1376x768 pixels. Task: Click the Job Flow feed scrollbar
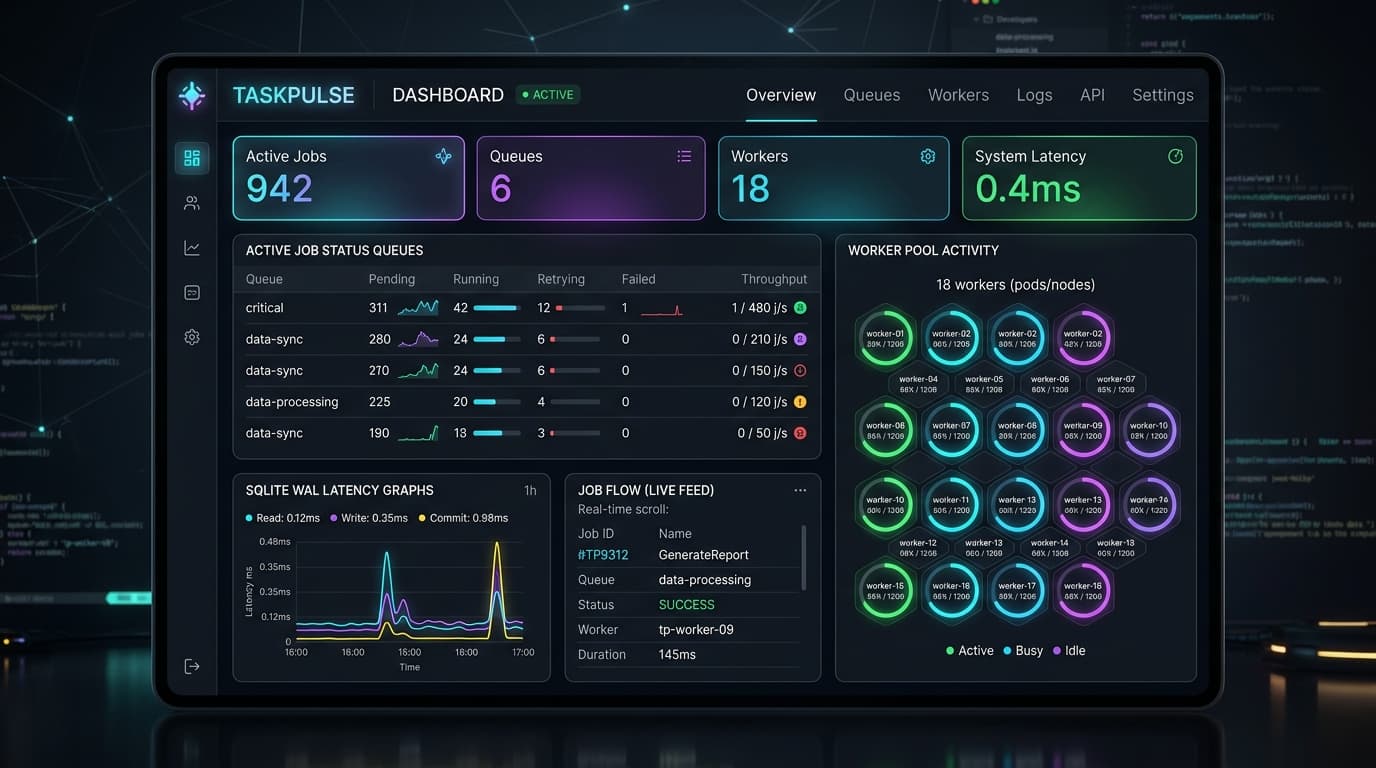click(804, 558)
